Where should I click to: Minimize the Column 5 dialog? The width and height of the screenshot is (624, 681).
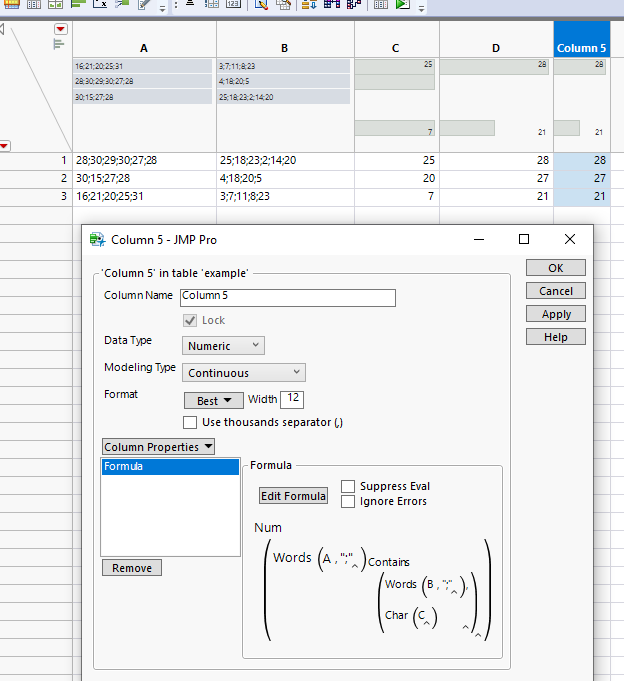(479, 239)
